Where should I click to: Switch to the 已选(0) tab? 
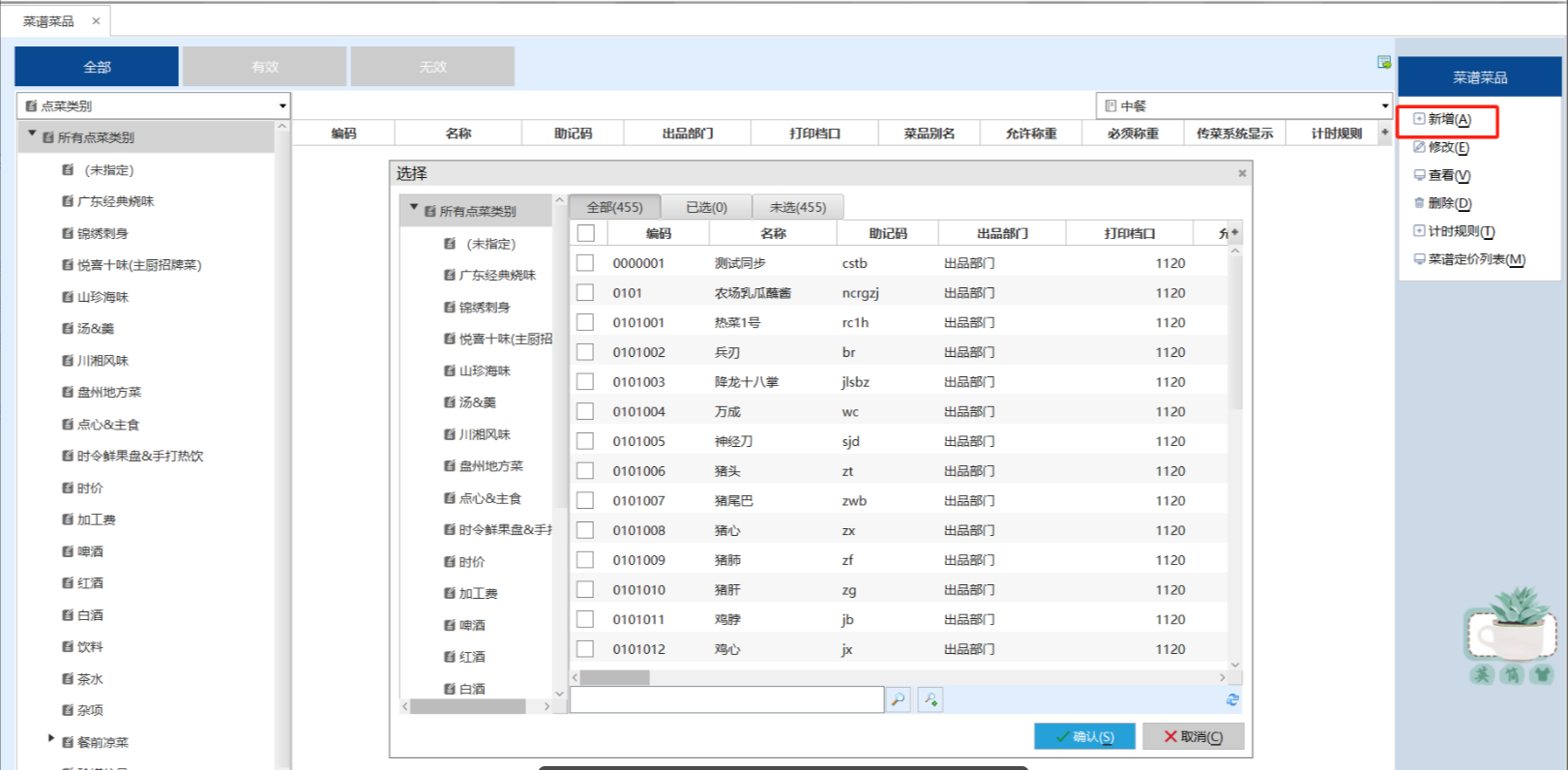(705, 207)
